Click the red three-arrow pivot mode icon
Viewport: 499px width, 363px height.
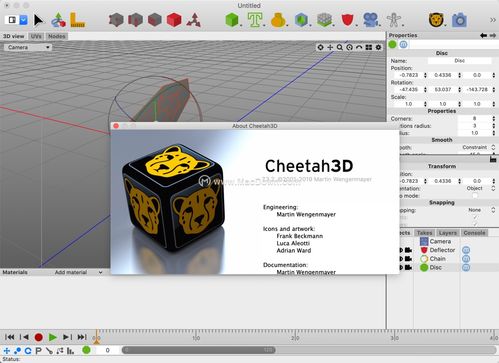(194, 20)
